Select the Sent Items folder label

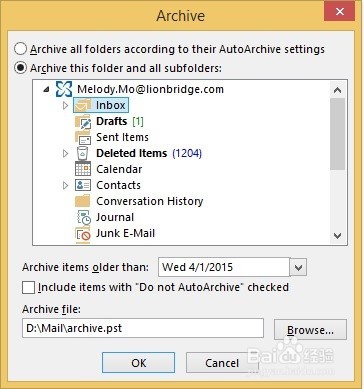click(x=122, y=137)
